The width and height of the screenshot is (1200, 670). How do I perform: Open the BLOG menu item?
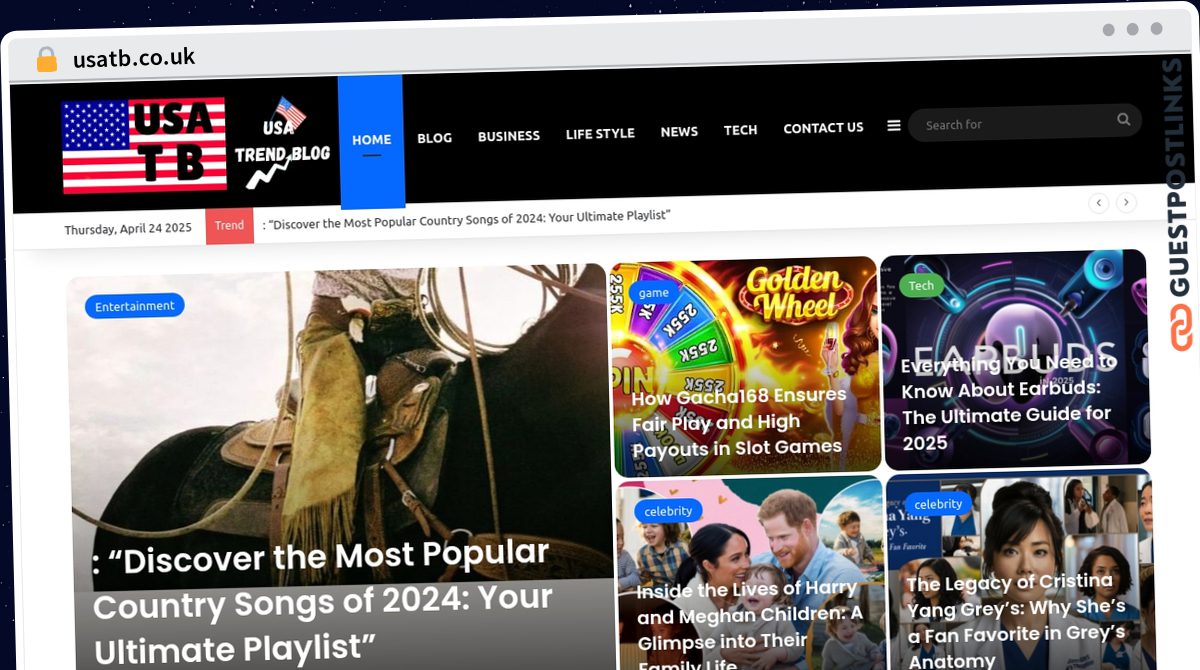pos(434,138)
